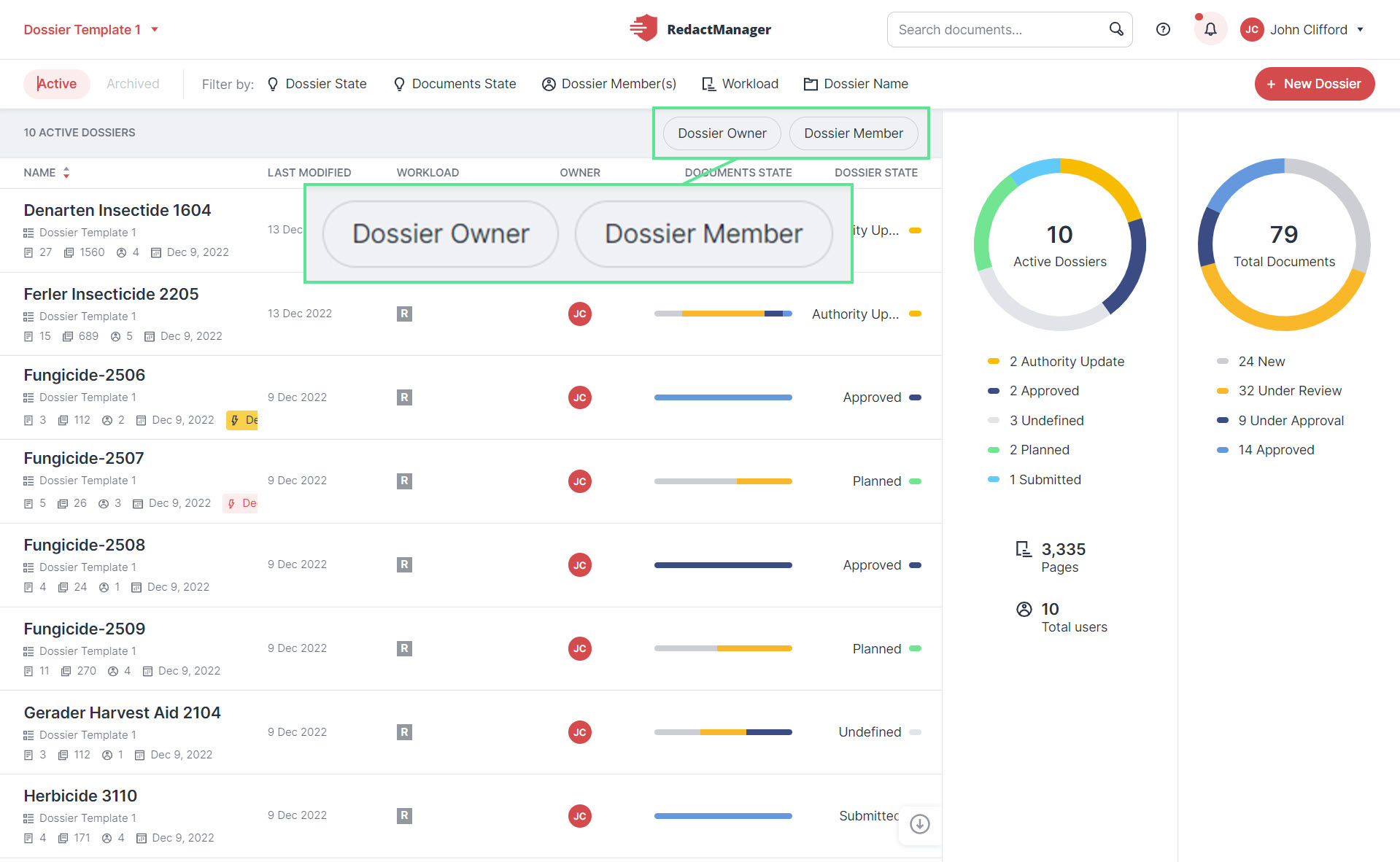
Task: Open the John Clifford user menu
Action: click(1302, 29)
